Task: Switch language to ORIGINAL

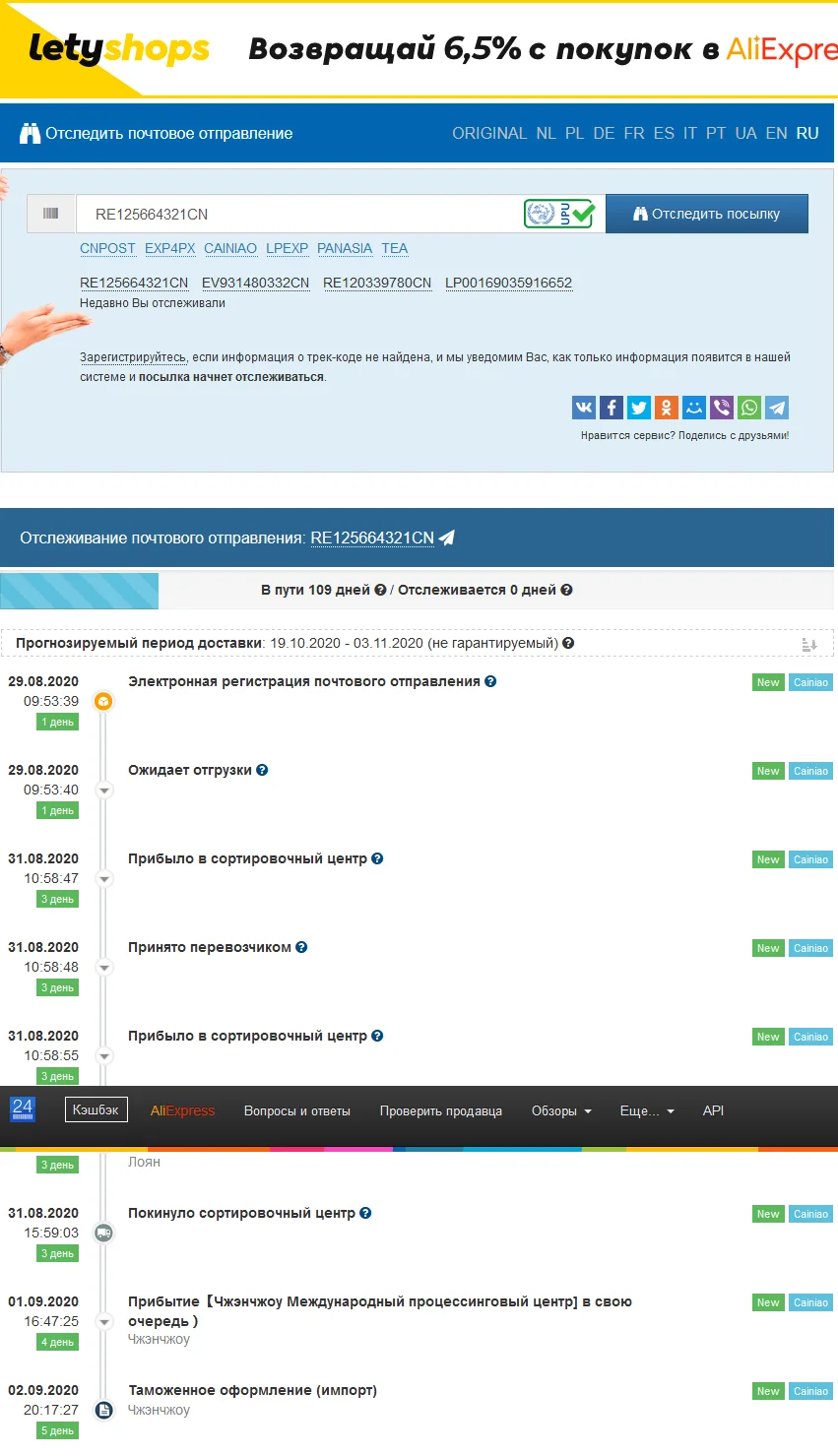Action: coord(489,133)
